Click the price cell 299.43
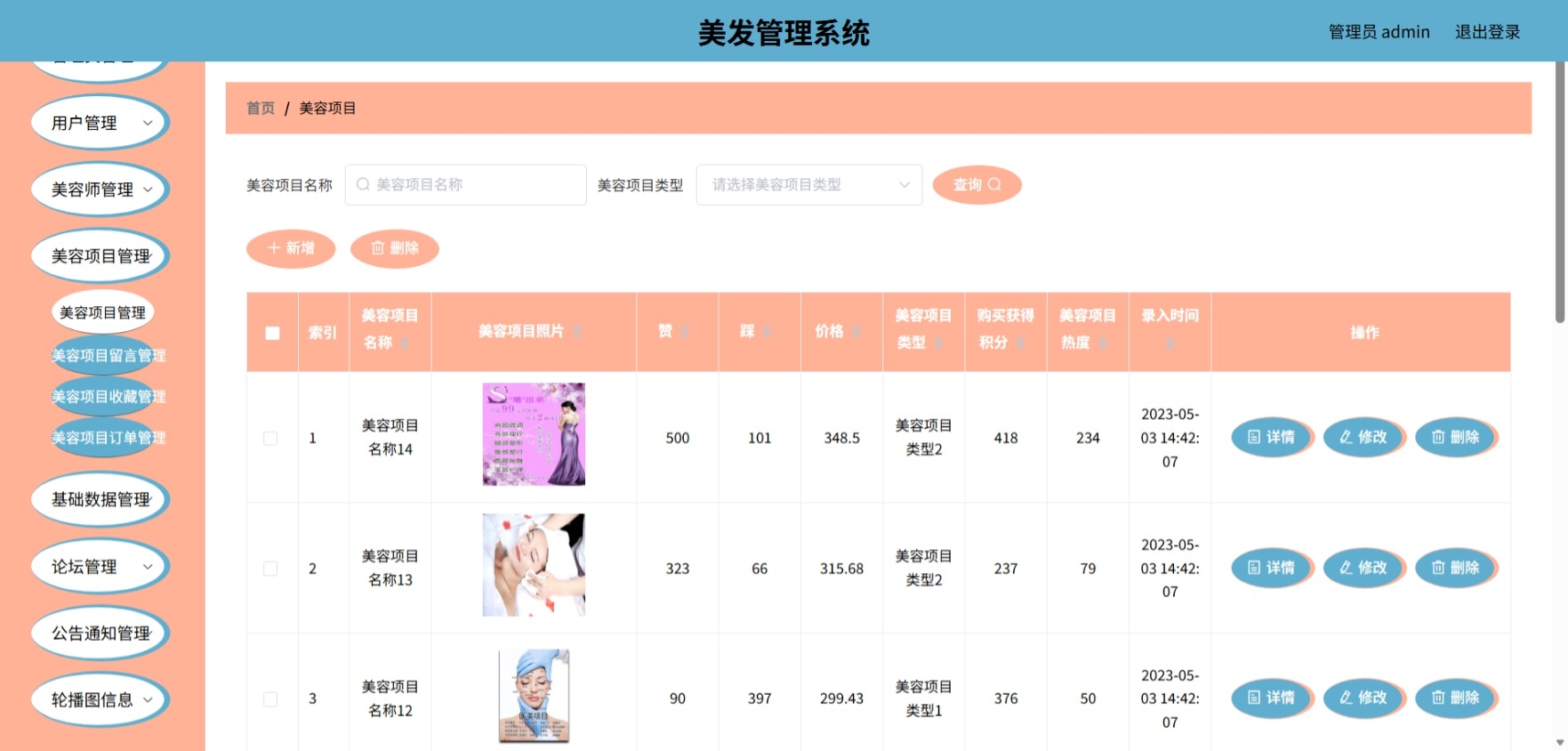1568x751 pixels. click(841, 699)
